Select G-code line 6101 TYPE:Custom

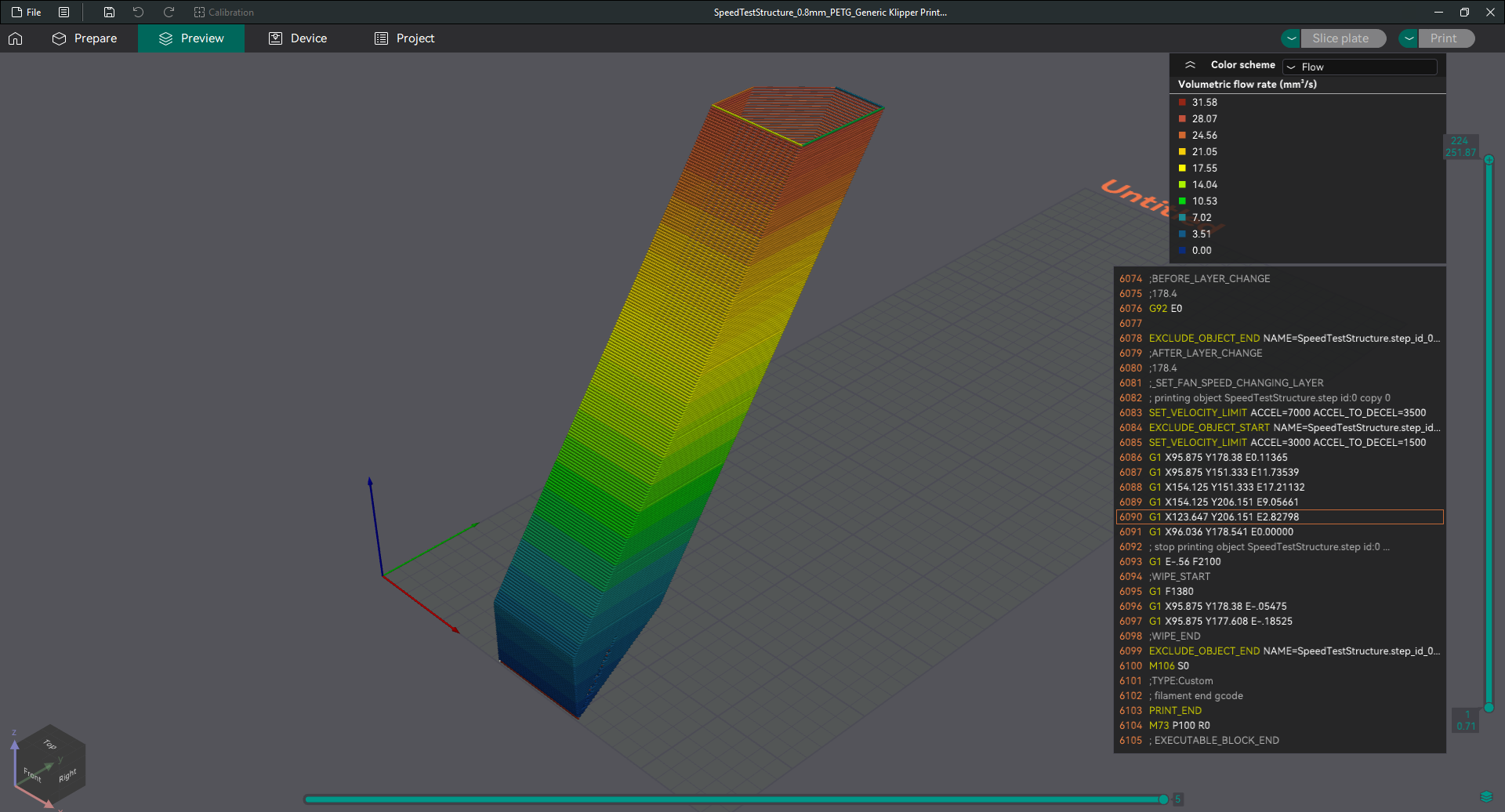(1279, 681)
